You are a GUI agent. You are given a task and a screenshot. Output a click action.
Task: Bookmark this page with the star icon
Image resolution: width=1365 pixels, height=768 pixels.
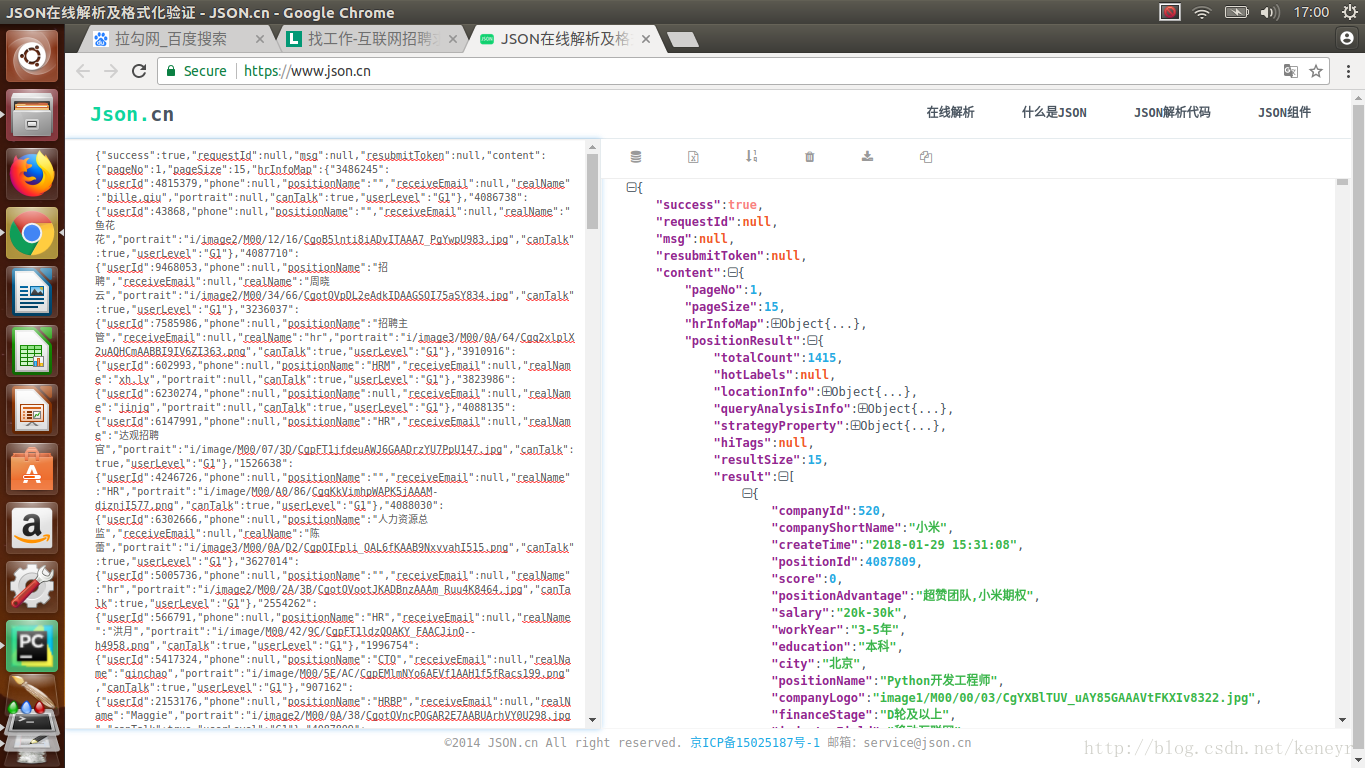tap(1316, 71)
